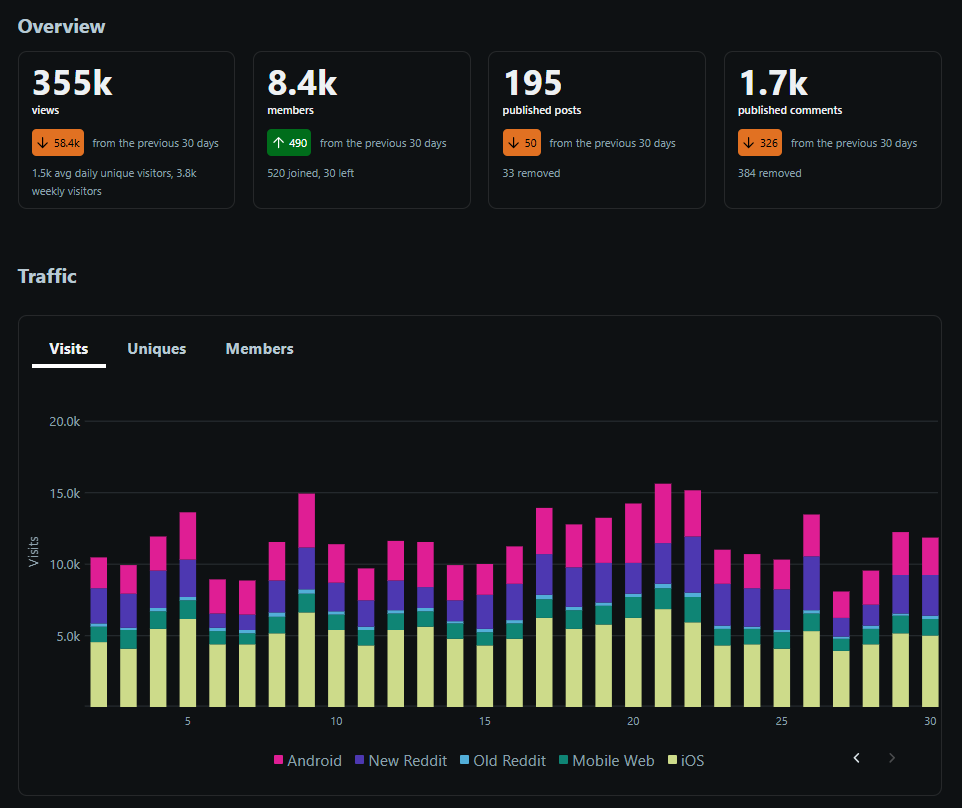Hide the iOS legend series
The image size is (962, 808).
[686, 761]
